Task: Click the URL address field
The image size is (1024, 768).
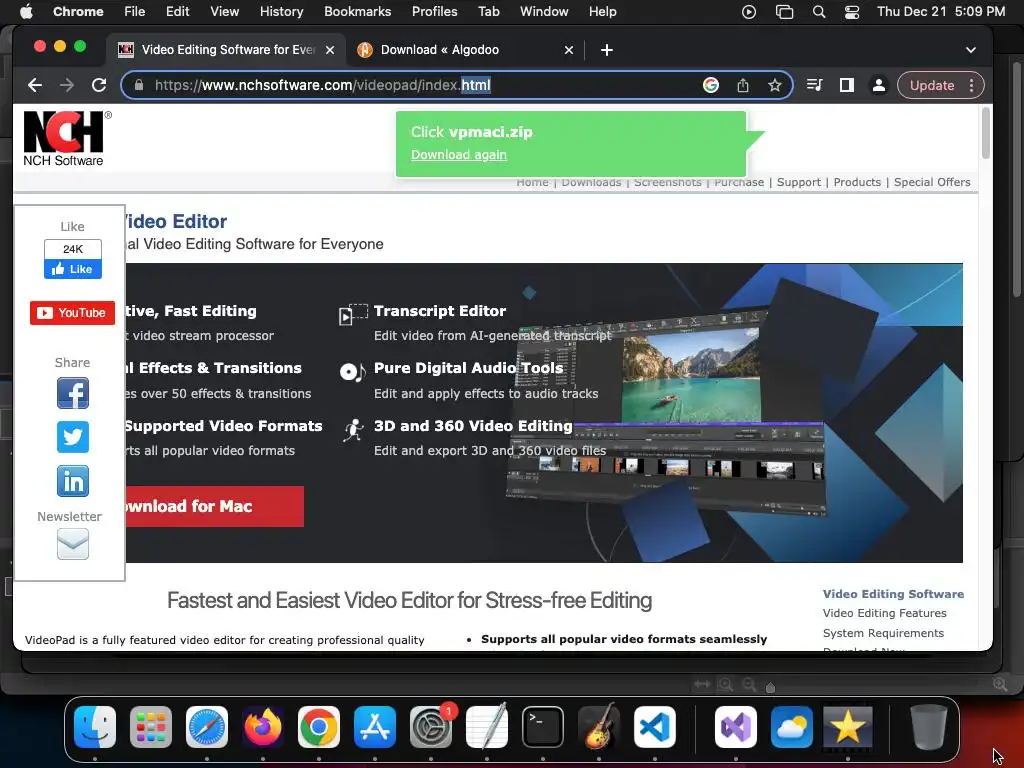Action: point(418,85)
